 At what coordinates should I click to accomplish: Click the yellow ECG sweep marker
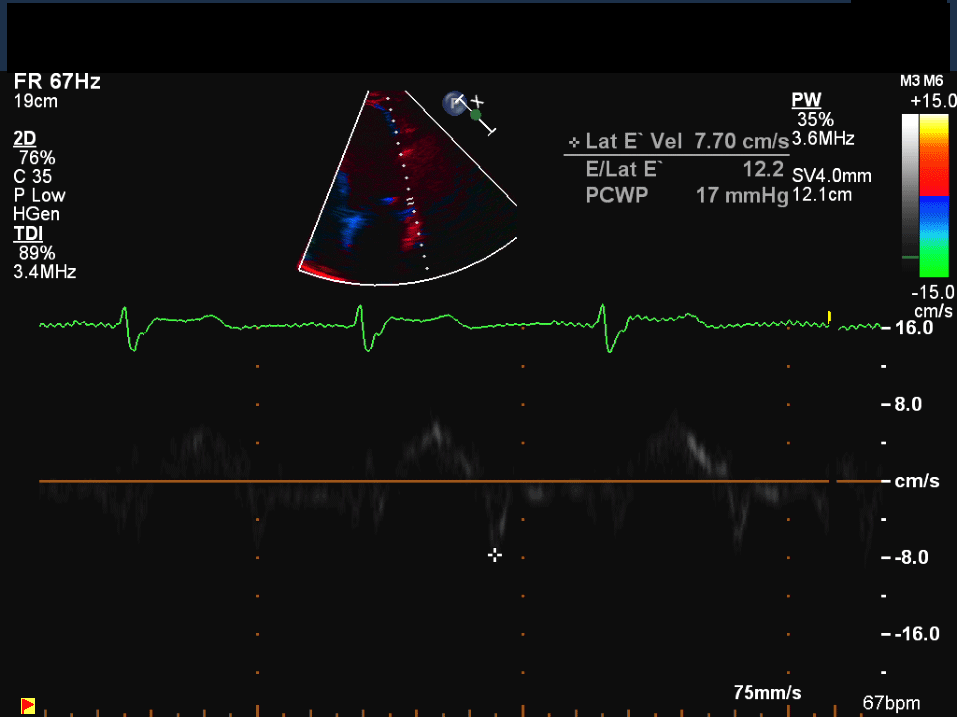click(x=829, y=317)
